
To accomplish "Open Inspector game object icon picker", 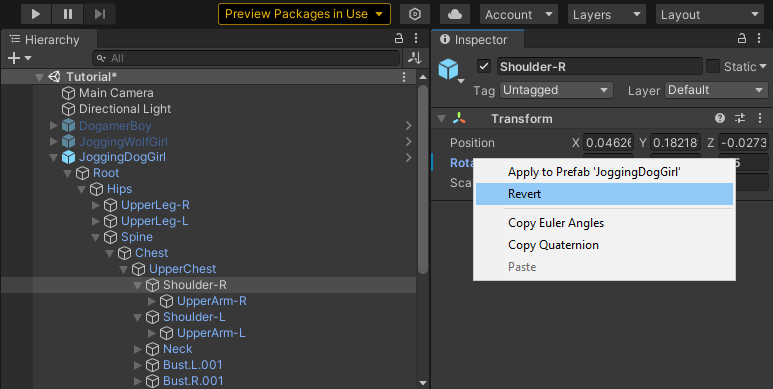I will [451, 71].
